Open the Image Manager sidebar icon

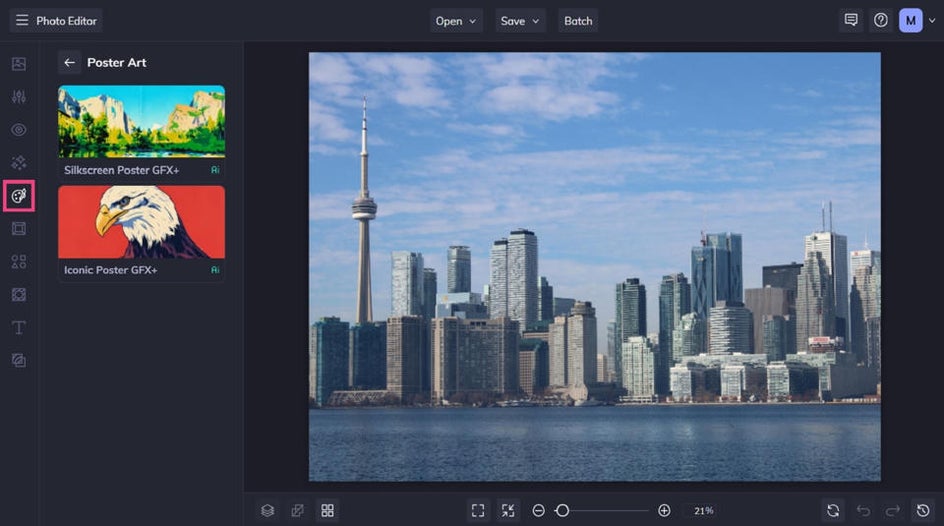click(19, 64)
